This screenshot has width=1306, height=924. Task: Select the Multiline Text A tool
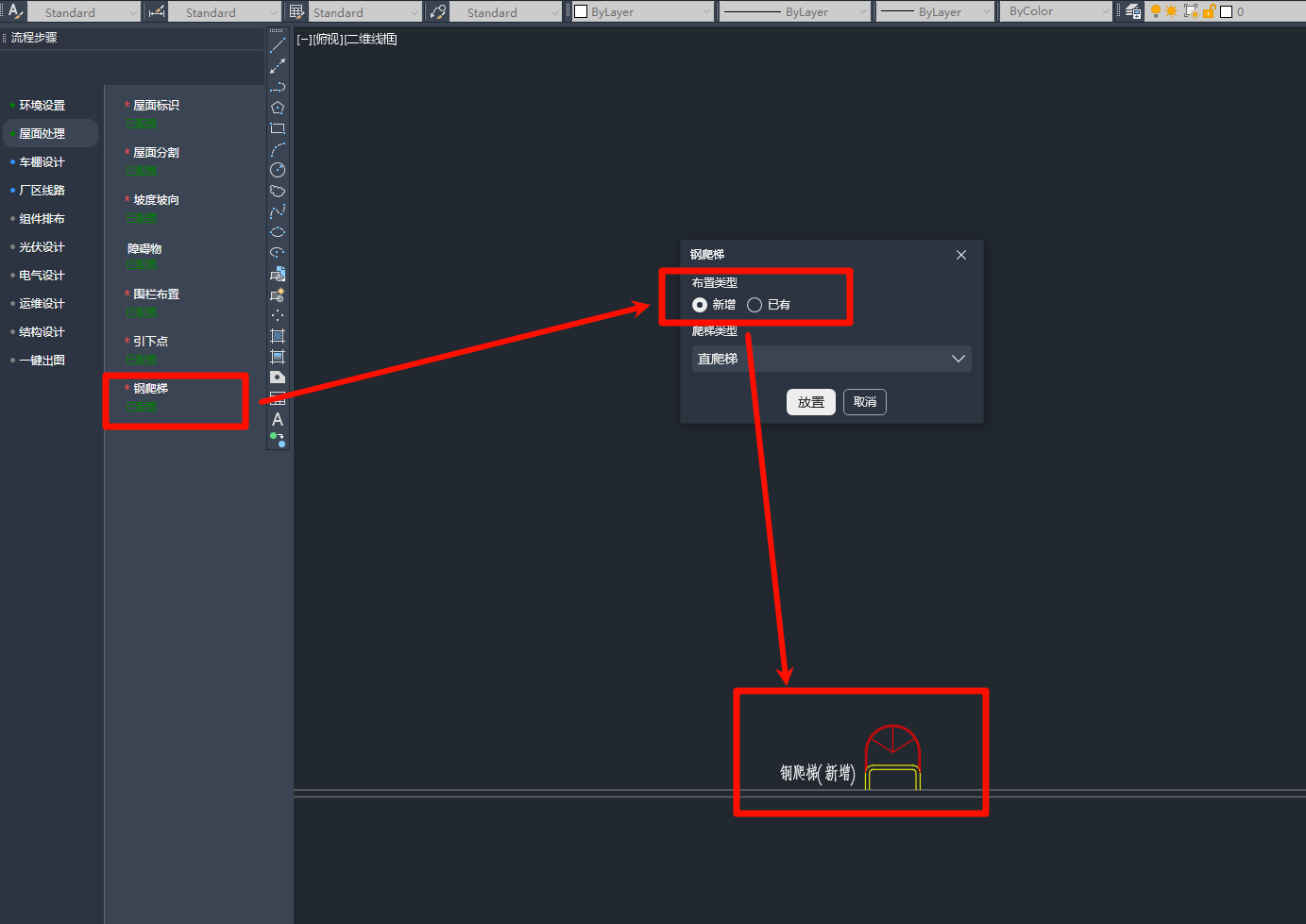[x=278, y=419]
